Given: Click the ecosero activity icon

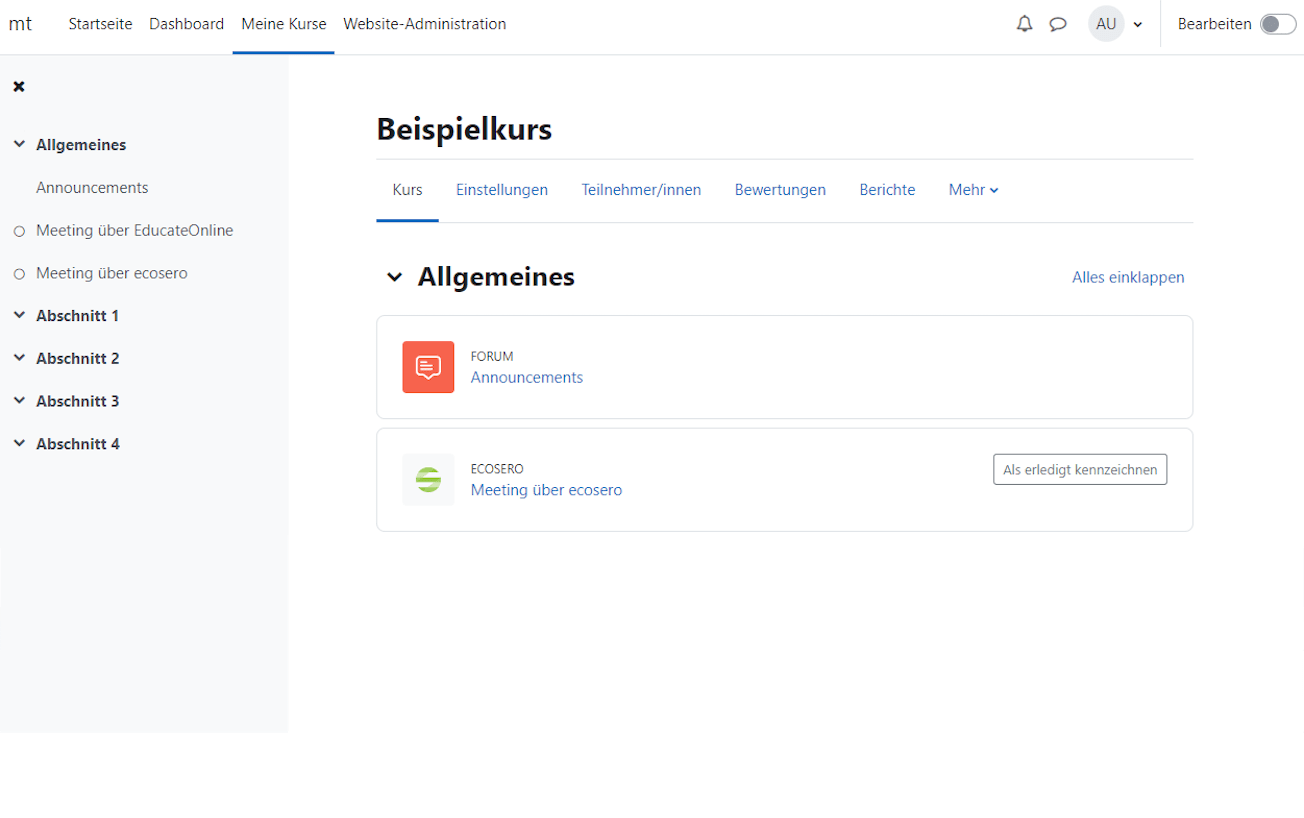Looking at the screenshot, I should click(x=428, y=479).
